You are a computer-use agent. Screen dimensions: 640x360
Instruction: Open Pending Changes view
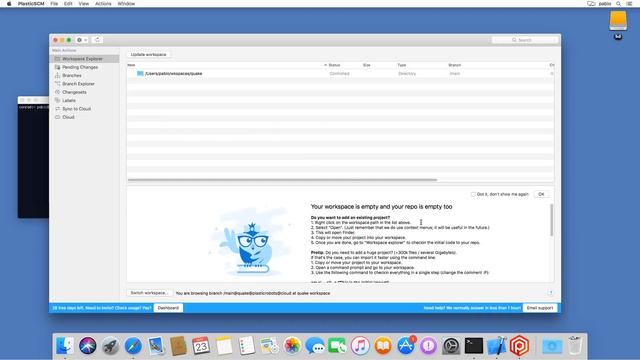pos(80,67)
